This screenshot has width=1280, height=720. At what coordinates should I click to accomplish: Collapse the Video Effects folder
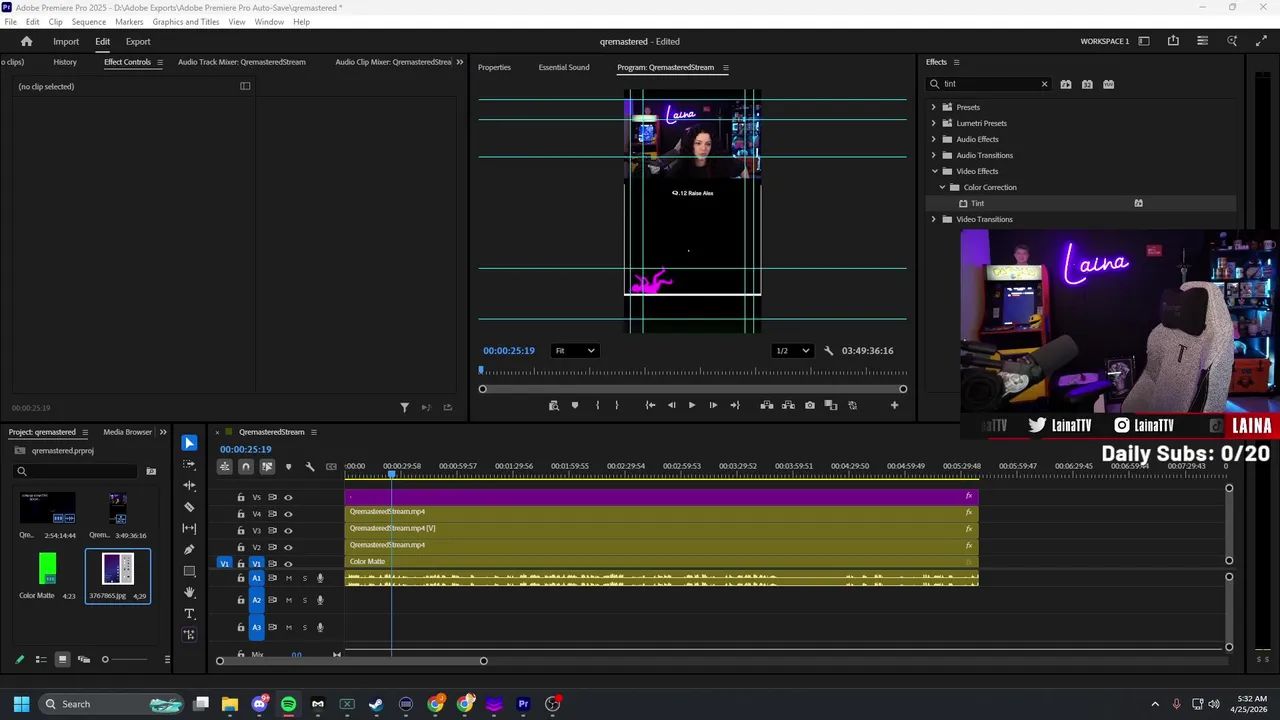click(x=934, y=171)
